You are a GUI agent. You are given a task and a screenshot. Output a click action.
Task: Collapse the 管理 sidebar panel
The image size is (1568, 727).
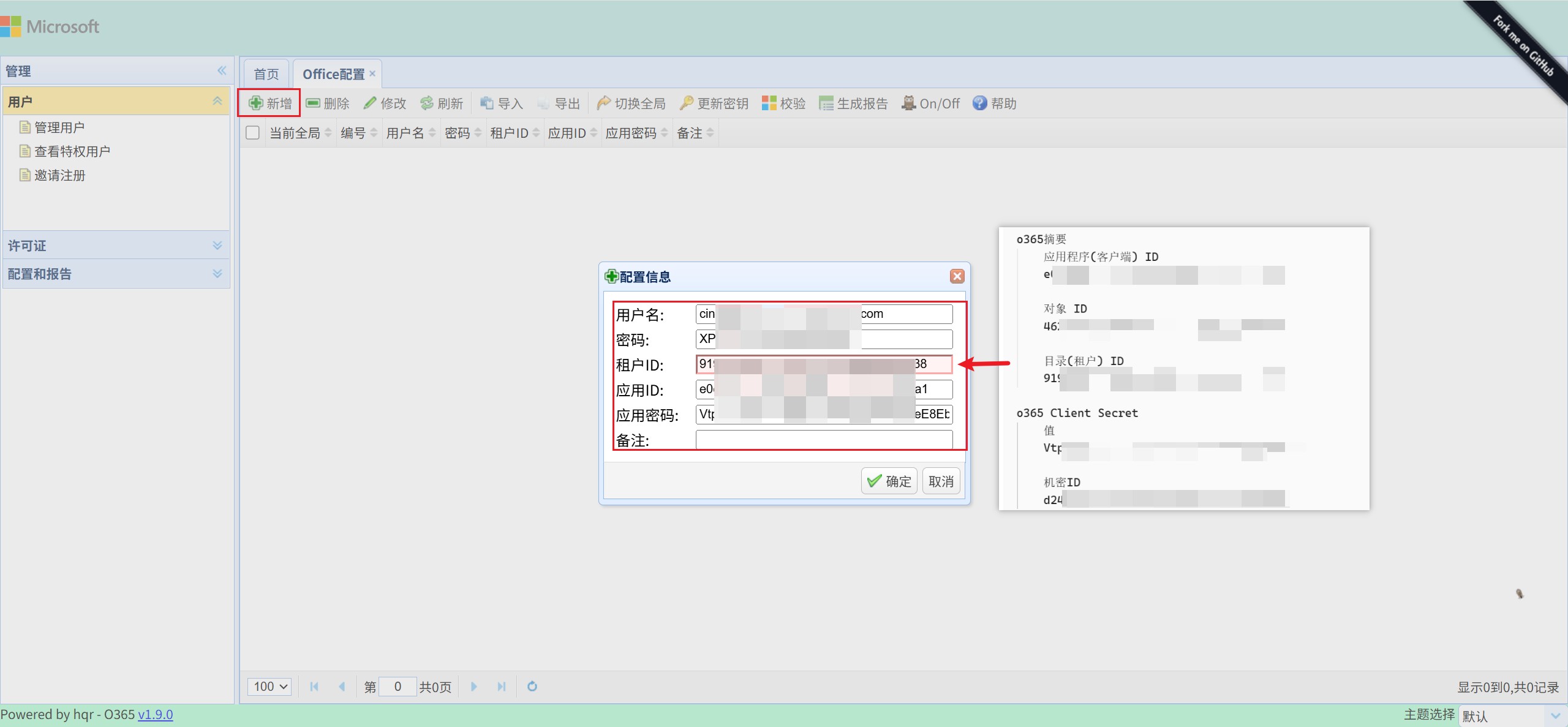pyautogui.click(x=222, y=70)
